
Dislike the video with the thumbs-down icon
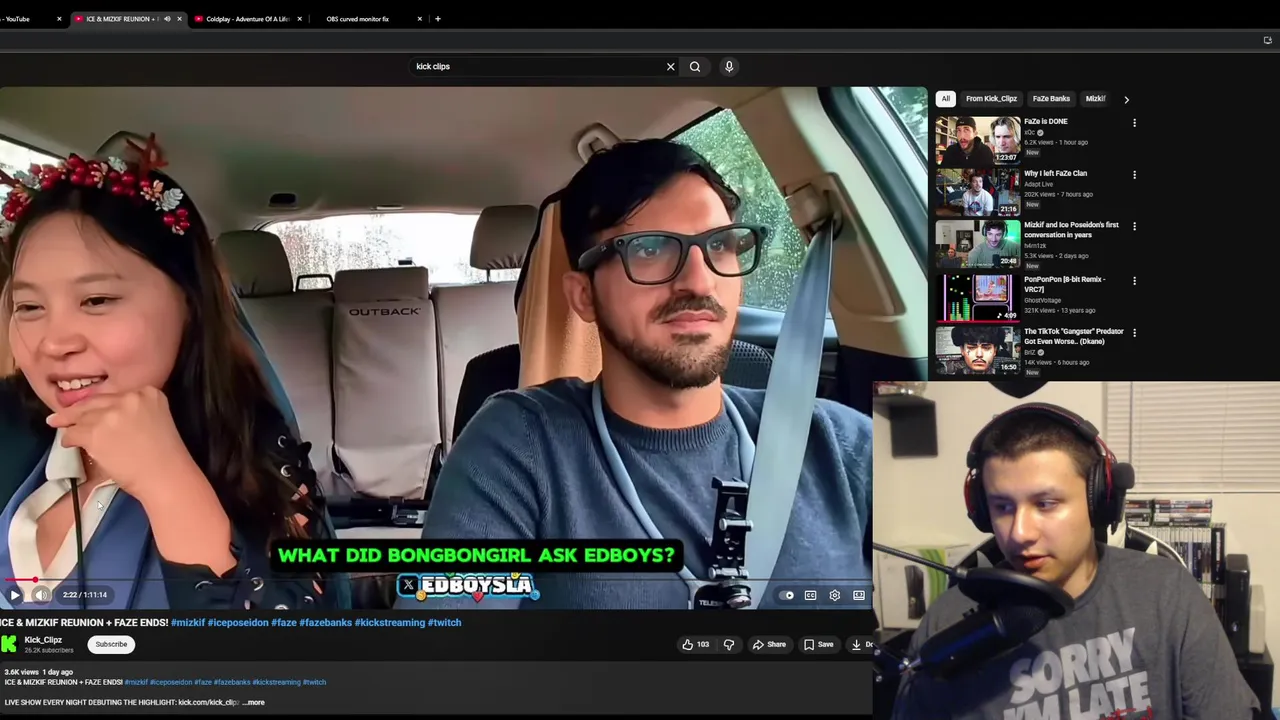(729, 644)
